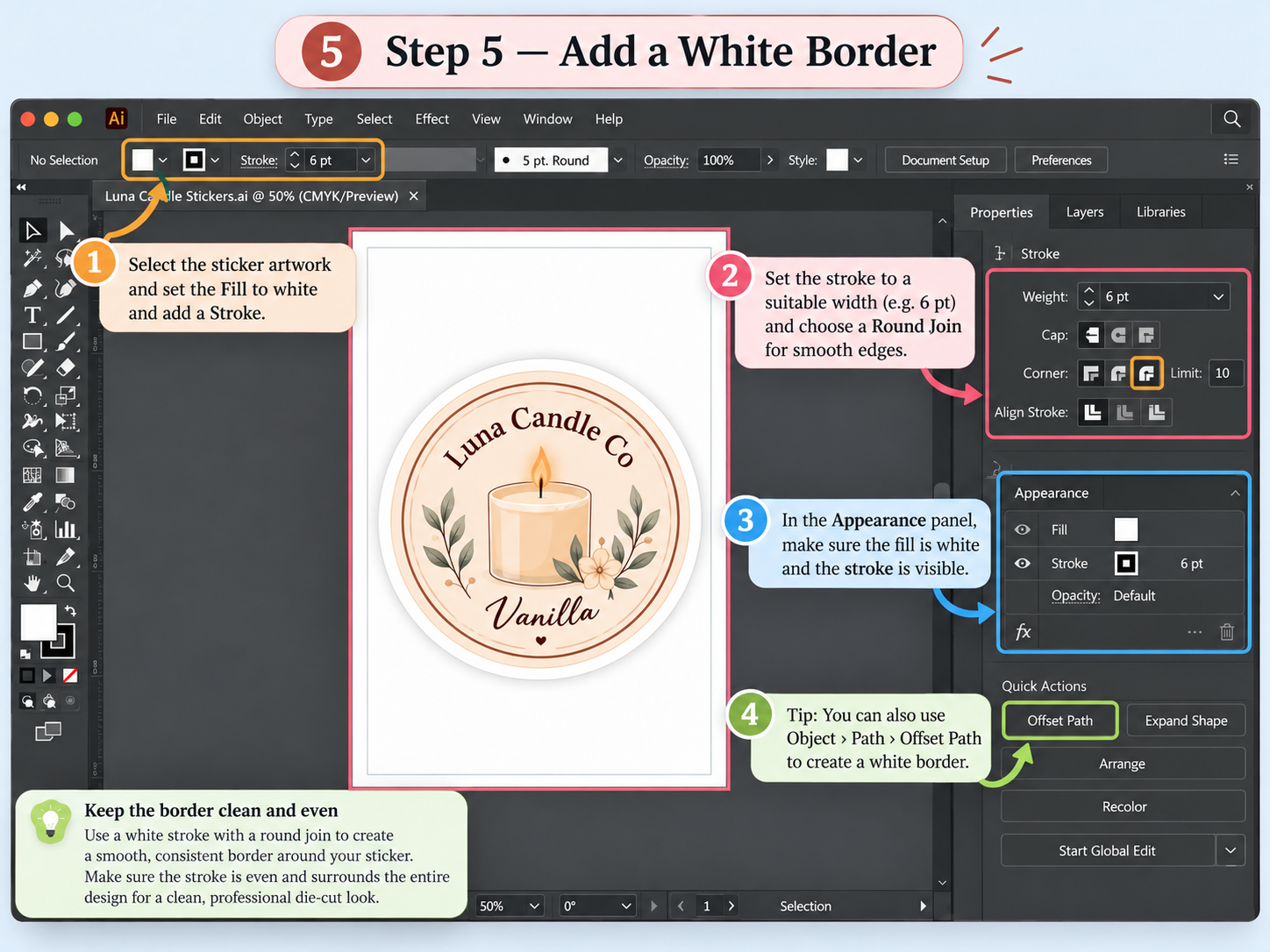Select the Free Transform tool

click(x=66, y=422)
